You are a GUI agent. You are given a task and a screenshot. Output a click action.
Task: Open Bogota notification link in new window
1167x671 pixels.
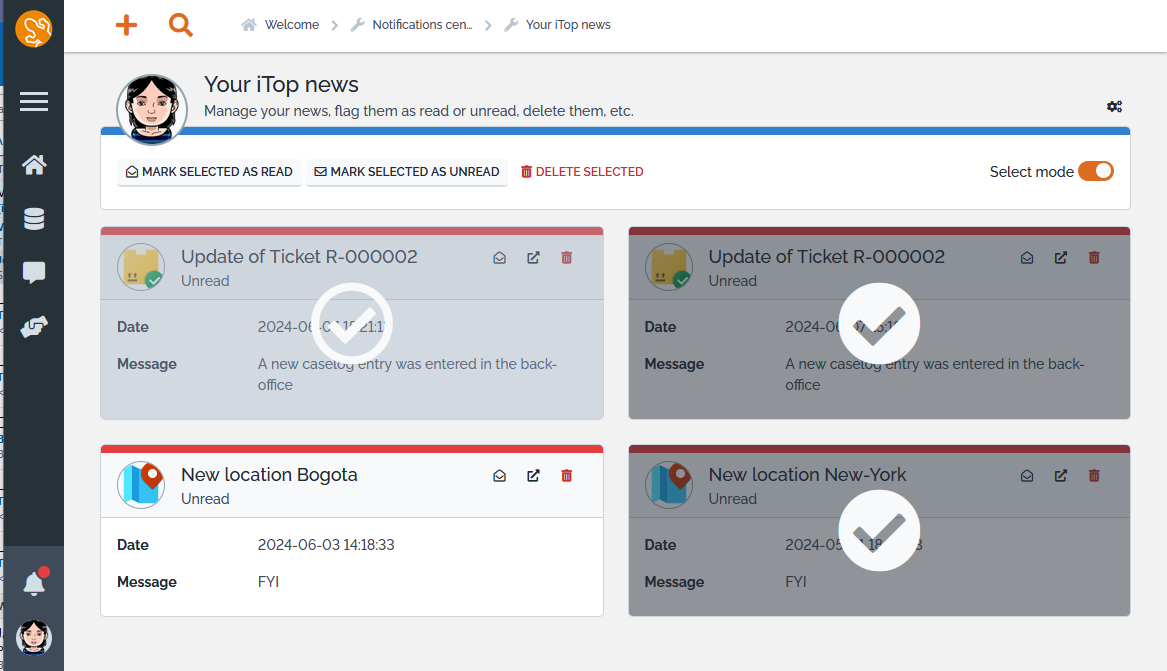coord(533,476)
